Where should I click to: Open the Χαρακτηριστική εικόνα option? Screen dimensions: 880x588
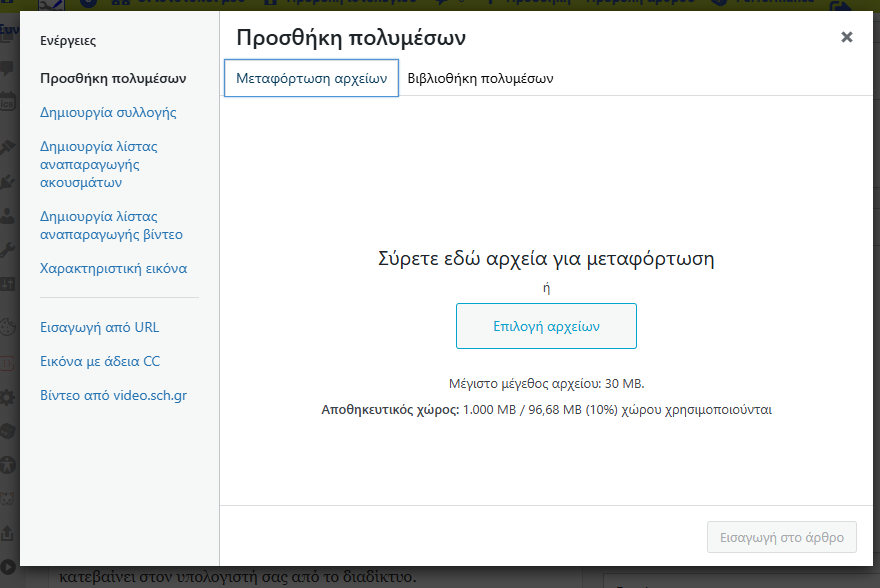point(113,268)
